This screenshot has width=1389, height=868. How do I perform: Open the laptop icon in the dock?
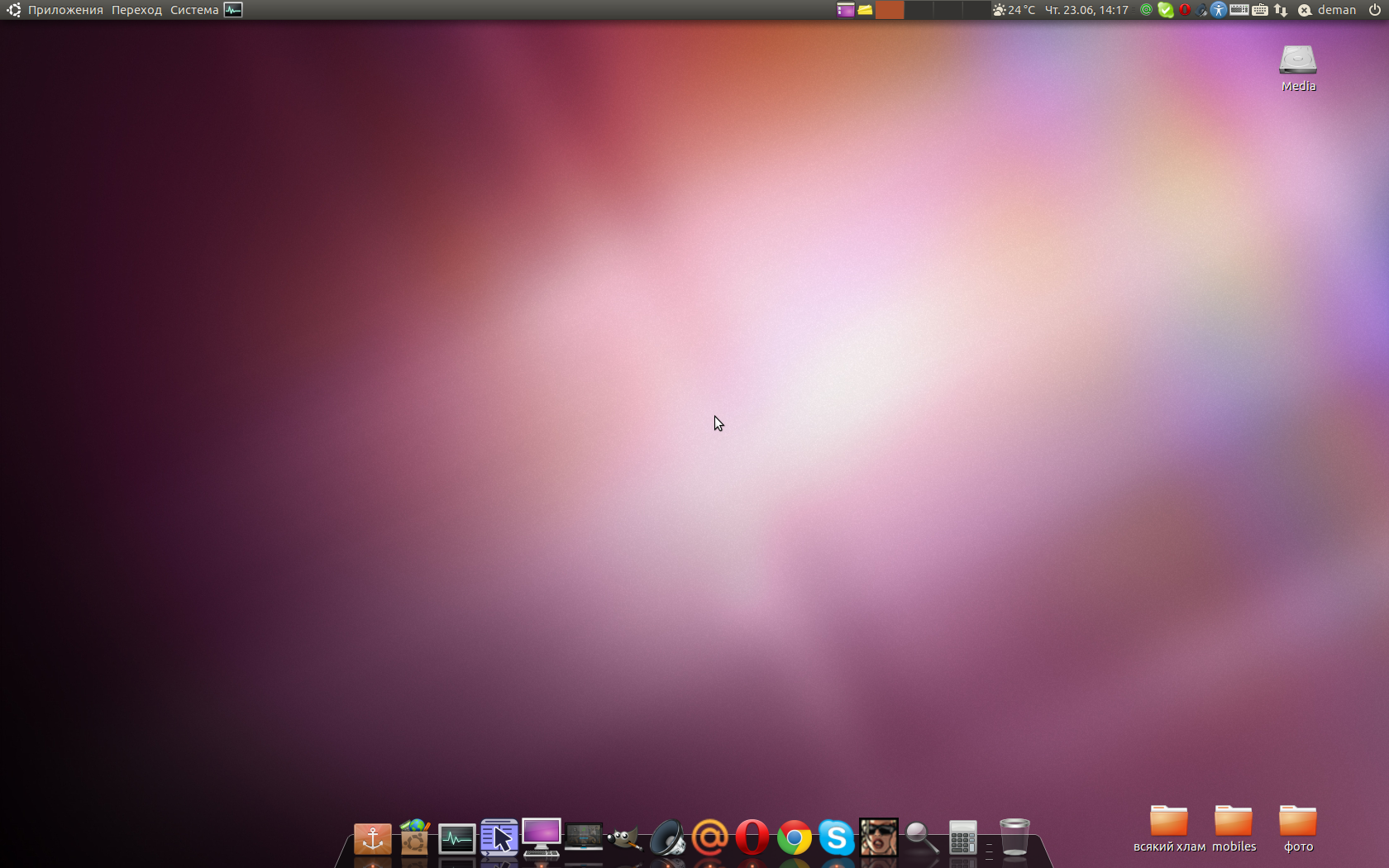tap(584, 837)
